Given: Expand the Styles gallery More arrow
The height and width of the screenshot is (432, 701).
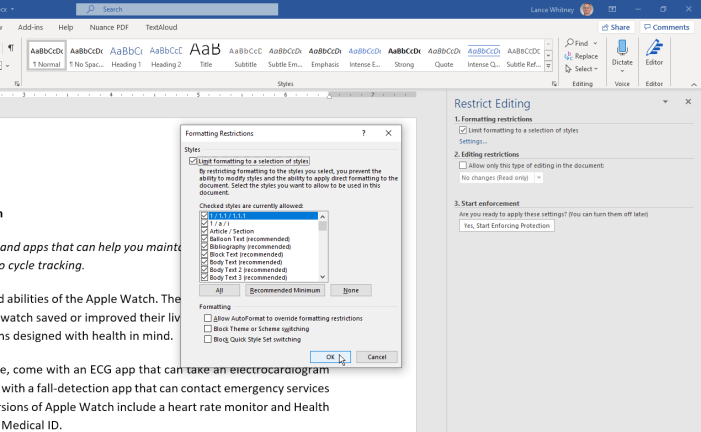Looking at the screenshot, I should 549,66.
